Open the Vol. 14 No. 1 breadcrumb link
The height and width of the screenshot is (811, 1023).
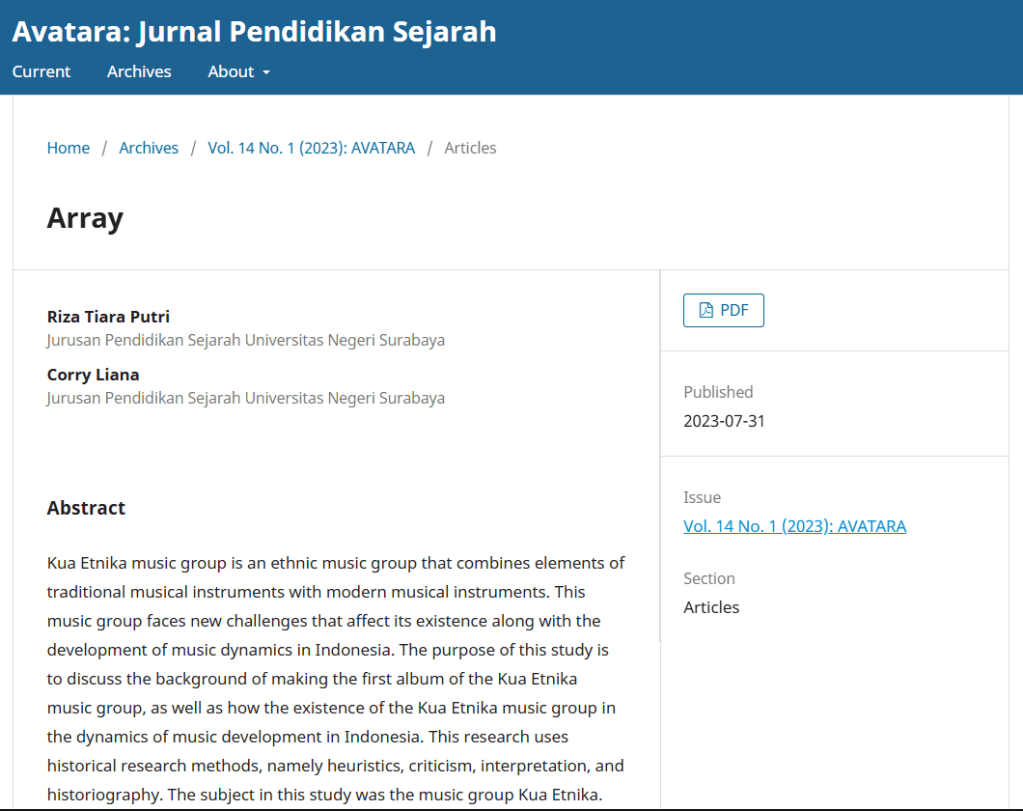311,148
